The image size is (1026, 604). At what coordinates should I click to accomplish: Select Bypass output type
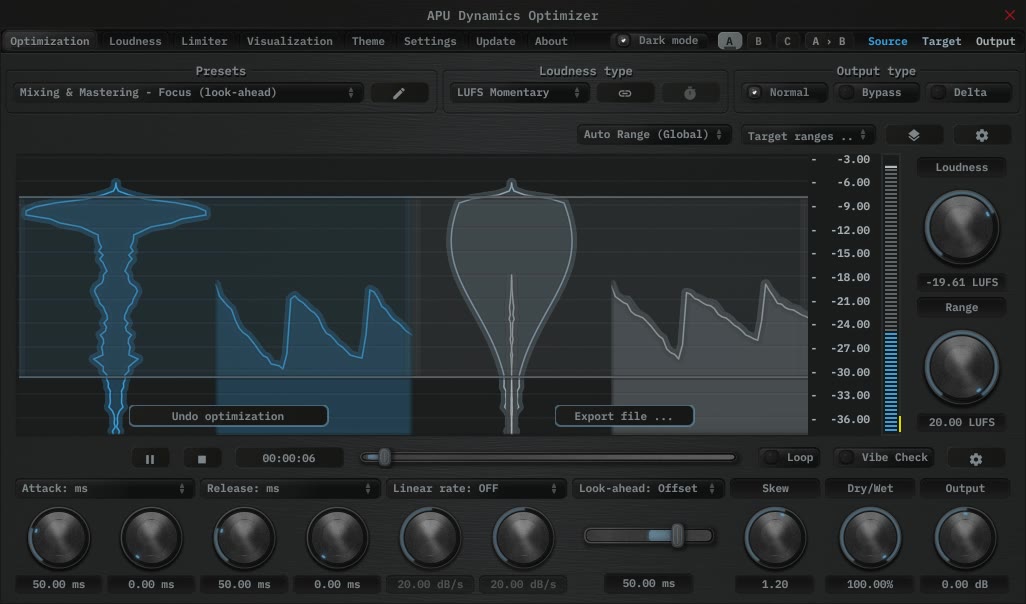876,93
